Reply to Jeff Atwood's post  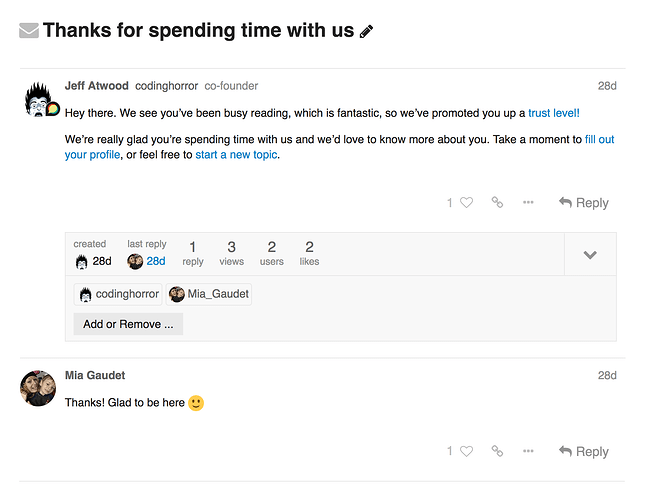coord(584,203)
